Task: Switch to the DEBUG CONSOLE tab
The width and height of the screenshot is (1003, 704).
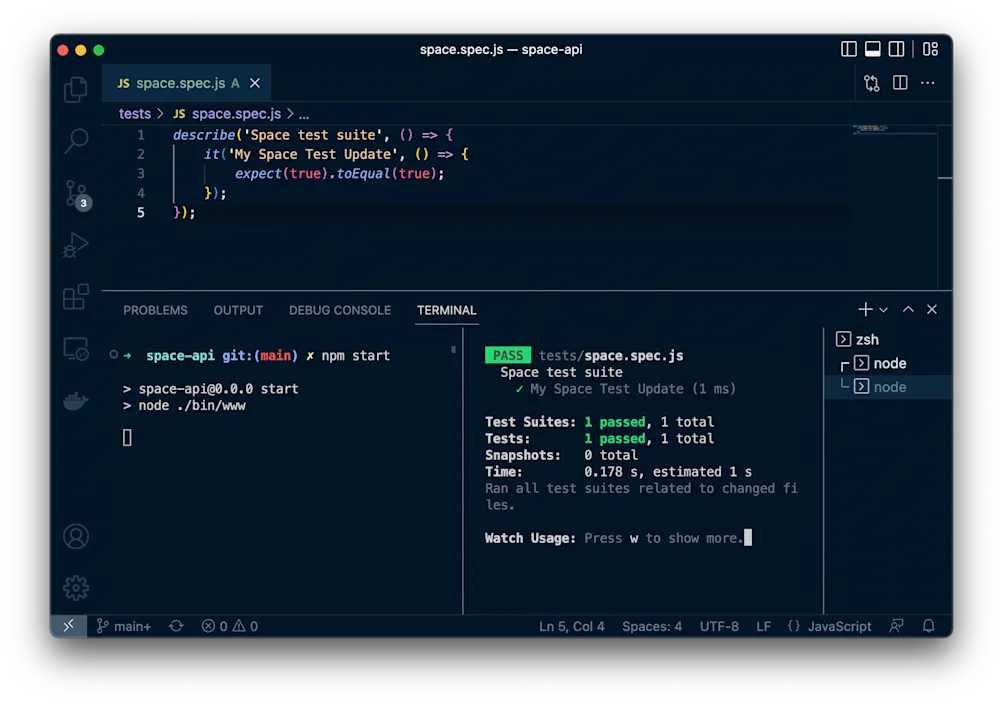Action: 340,310
